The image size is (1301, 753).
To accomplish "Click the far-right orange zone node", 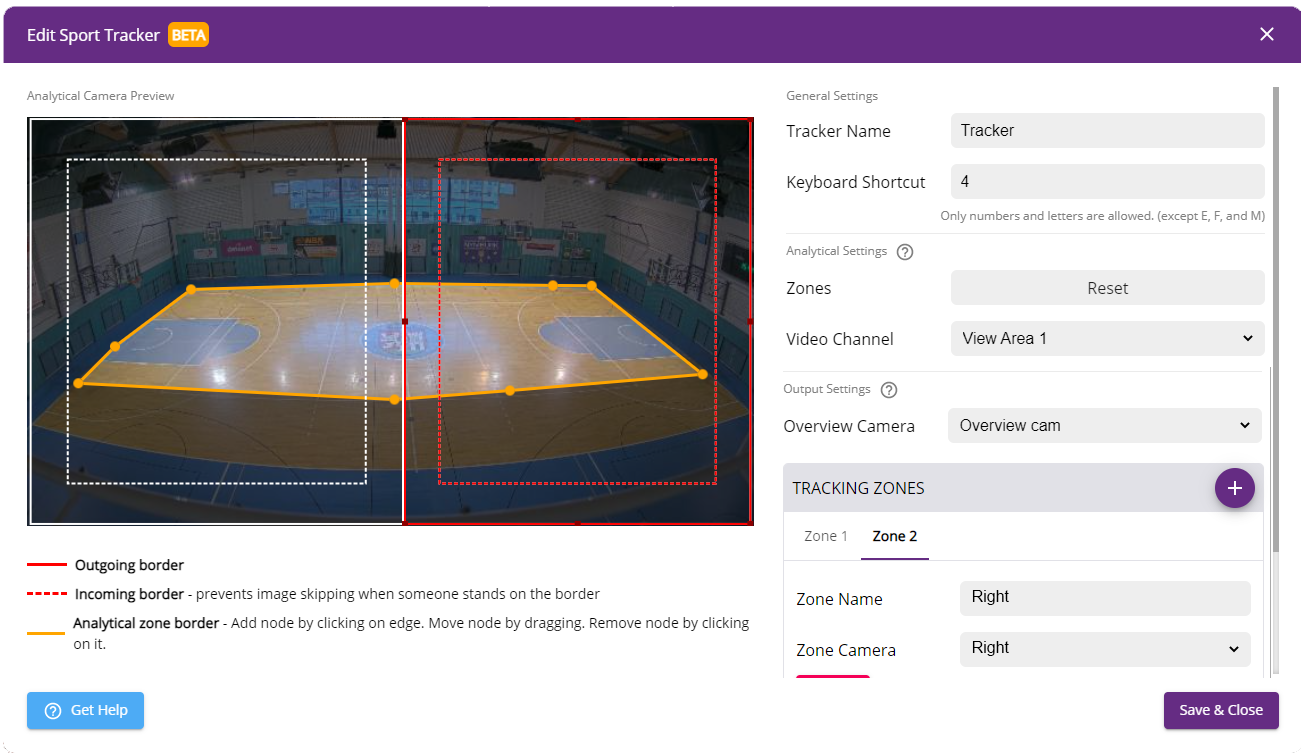I will [702, 374].
